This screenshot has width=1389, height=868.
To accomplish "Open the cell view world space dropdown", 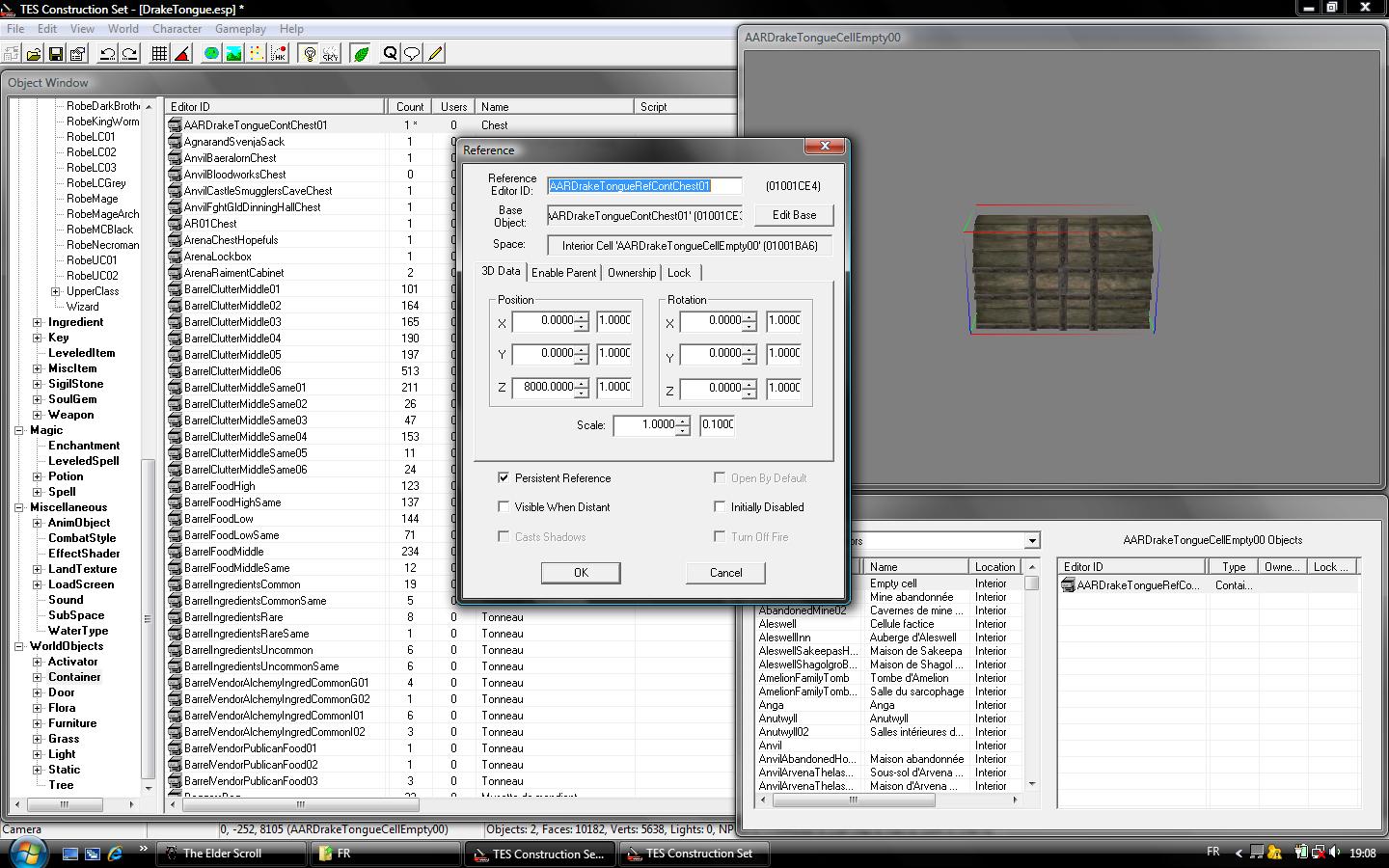I will 1032,541.
